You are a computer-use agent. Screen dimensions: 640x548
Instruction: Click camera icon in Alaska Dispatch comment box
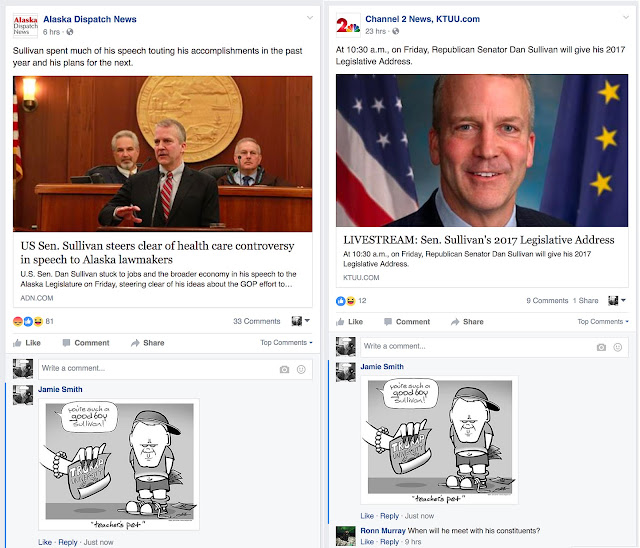tap(284, 369)
